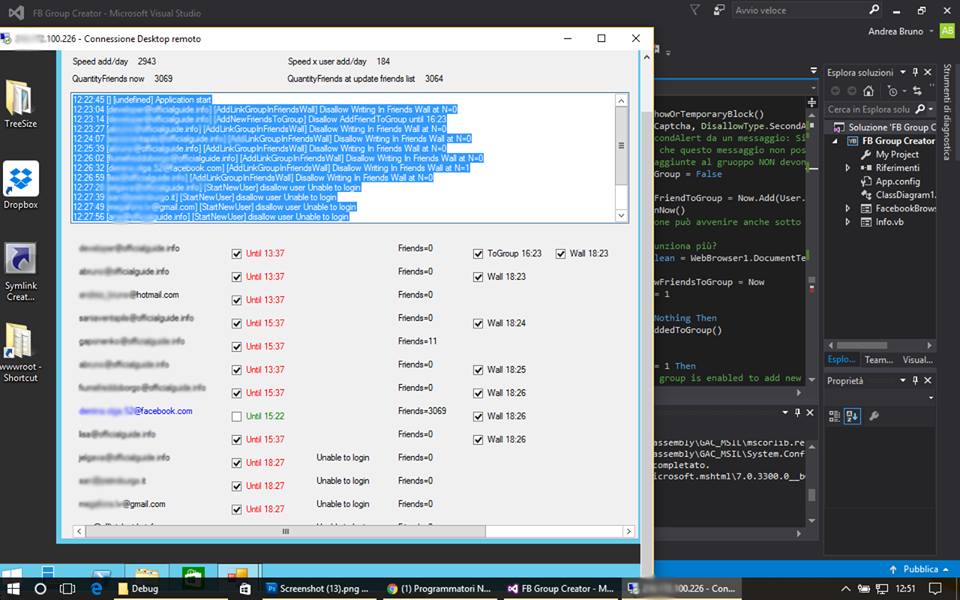This screenshot has width=960, height=600.
Task: Click the Alphabetical sort icon in Proprietà
Action: tap(852, 416)
